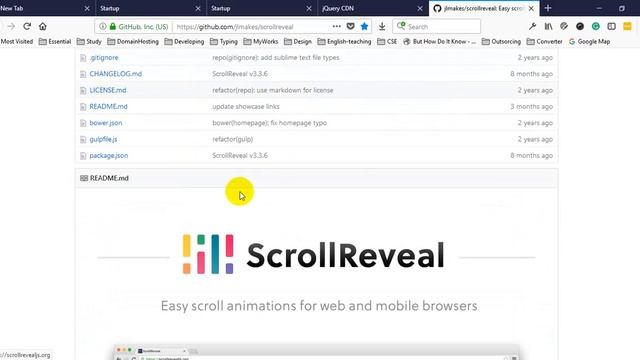Toggle the bookmark star for this page
640x360 pixels.
pyautogui.click(x=364, y=27)
